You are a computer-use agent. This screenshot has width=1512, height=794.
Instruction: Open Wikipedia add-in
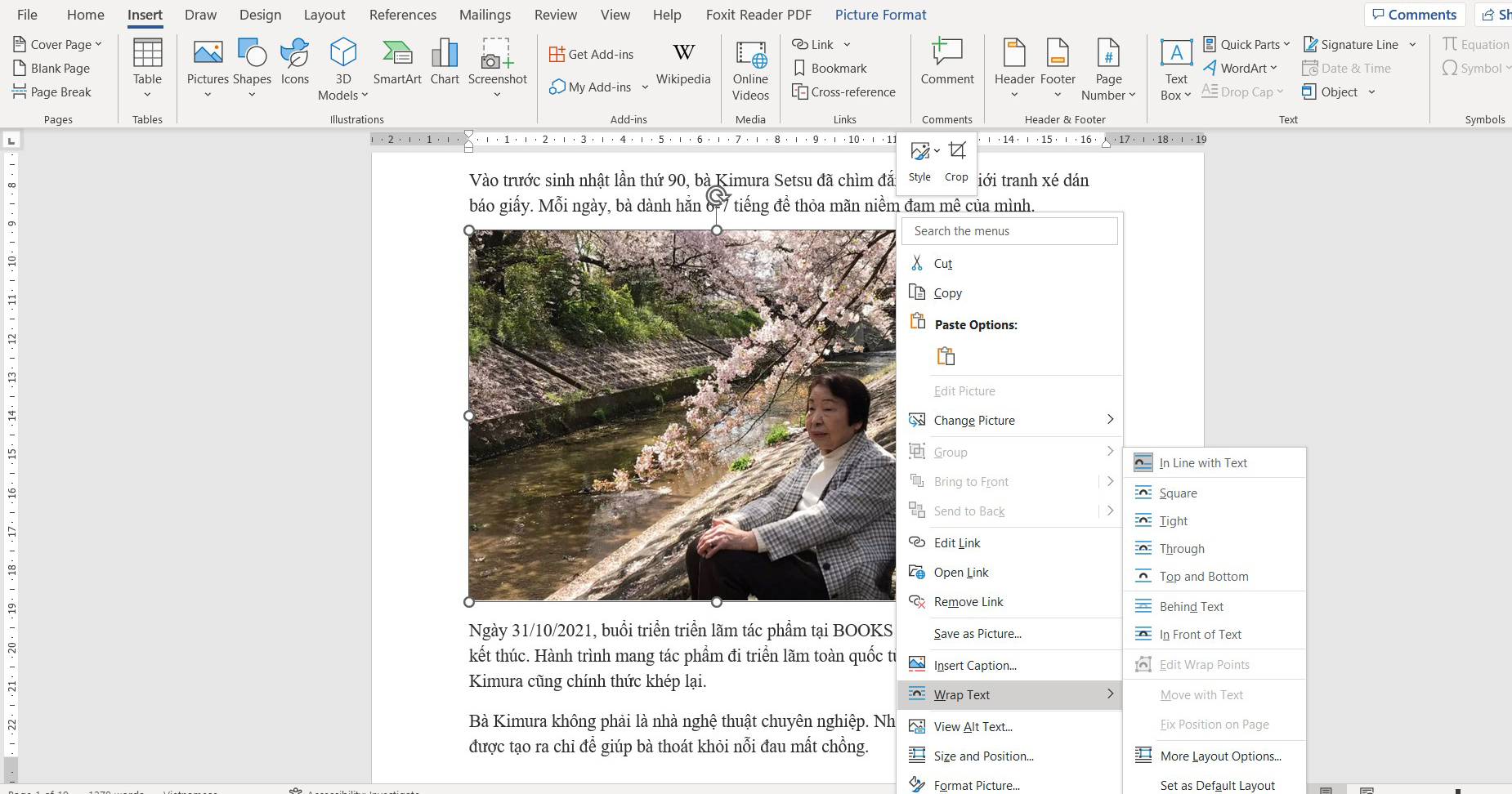point(683,62)
